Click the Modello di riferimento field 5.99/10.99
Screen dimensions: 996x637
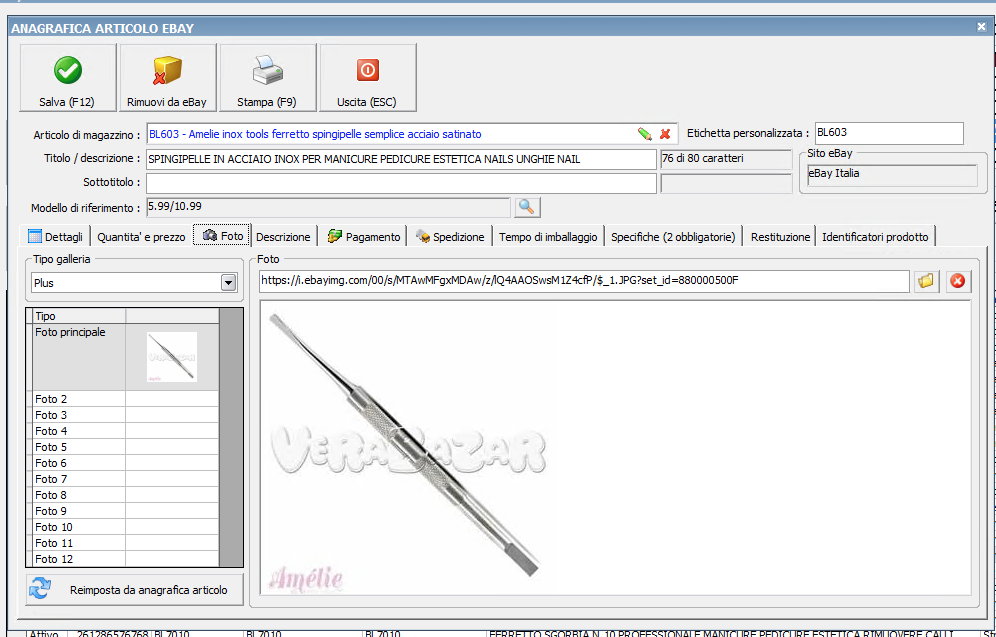tap(328, 207)
